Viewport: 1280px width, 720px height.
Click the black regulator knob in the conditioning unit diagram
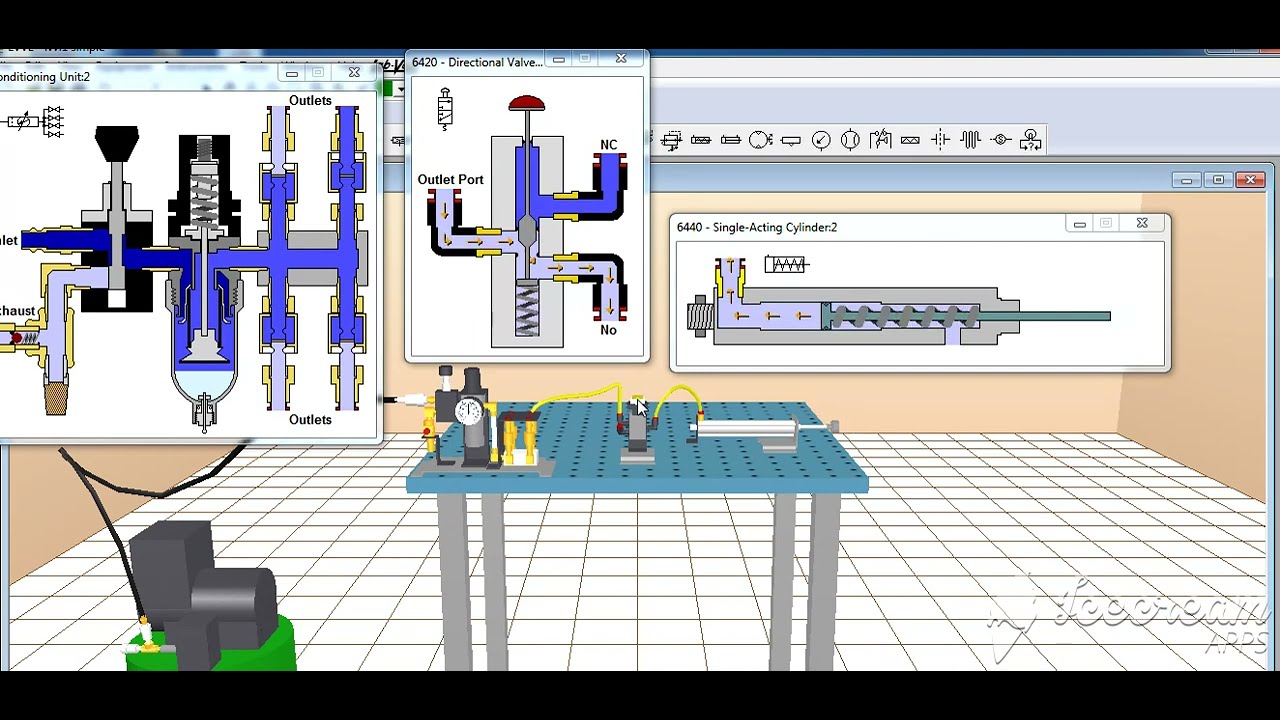coord(117,144)
